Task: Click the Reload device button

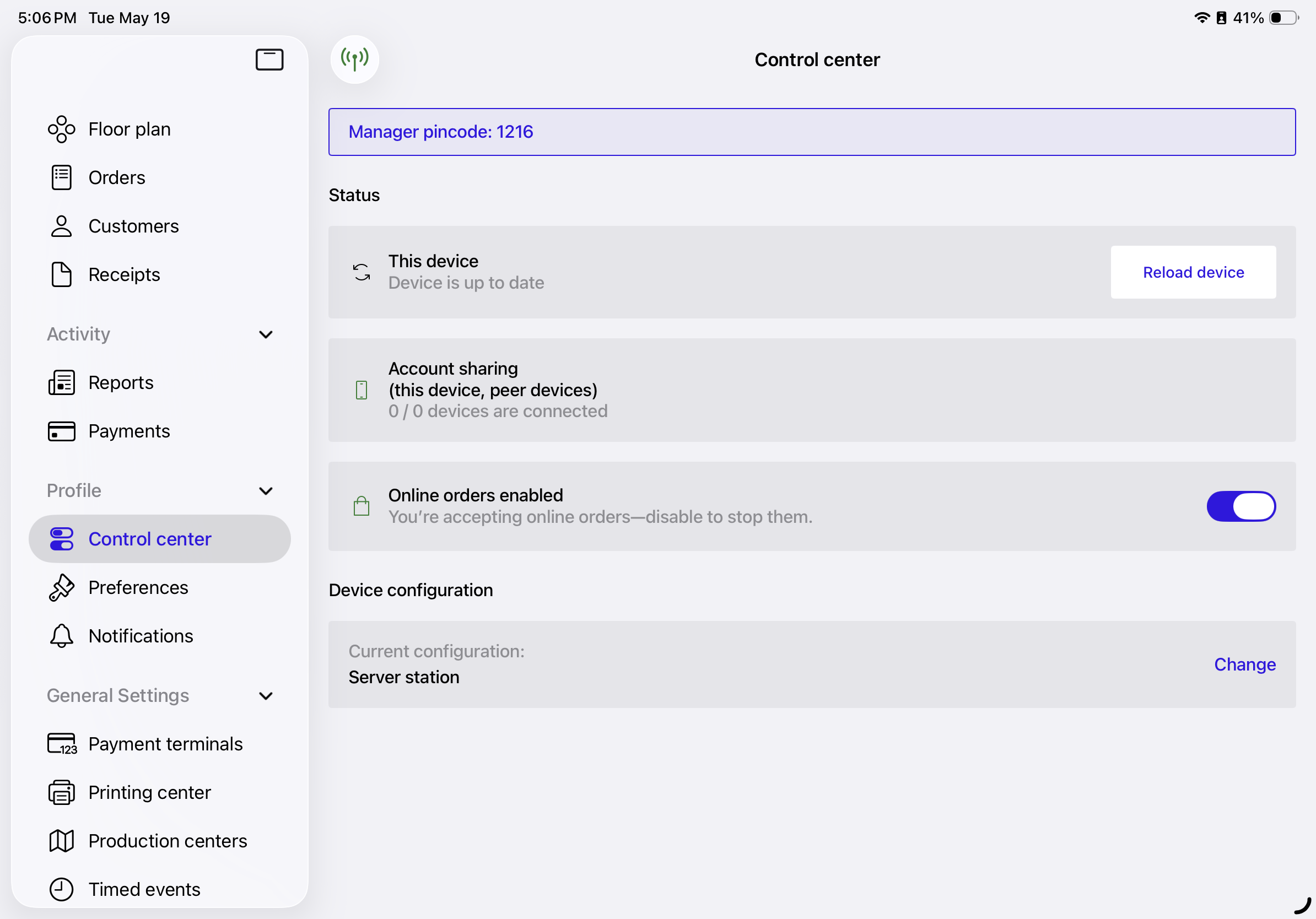Action: pos(1193,272)
